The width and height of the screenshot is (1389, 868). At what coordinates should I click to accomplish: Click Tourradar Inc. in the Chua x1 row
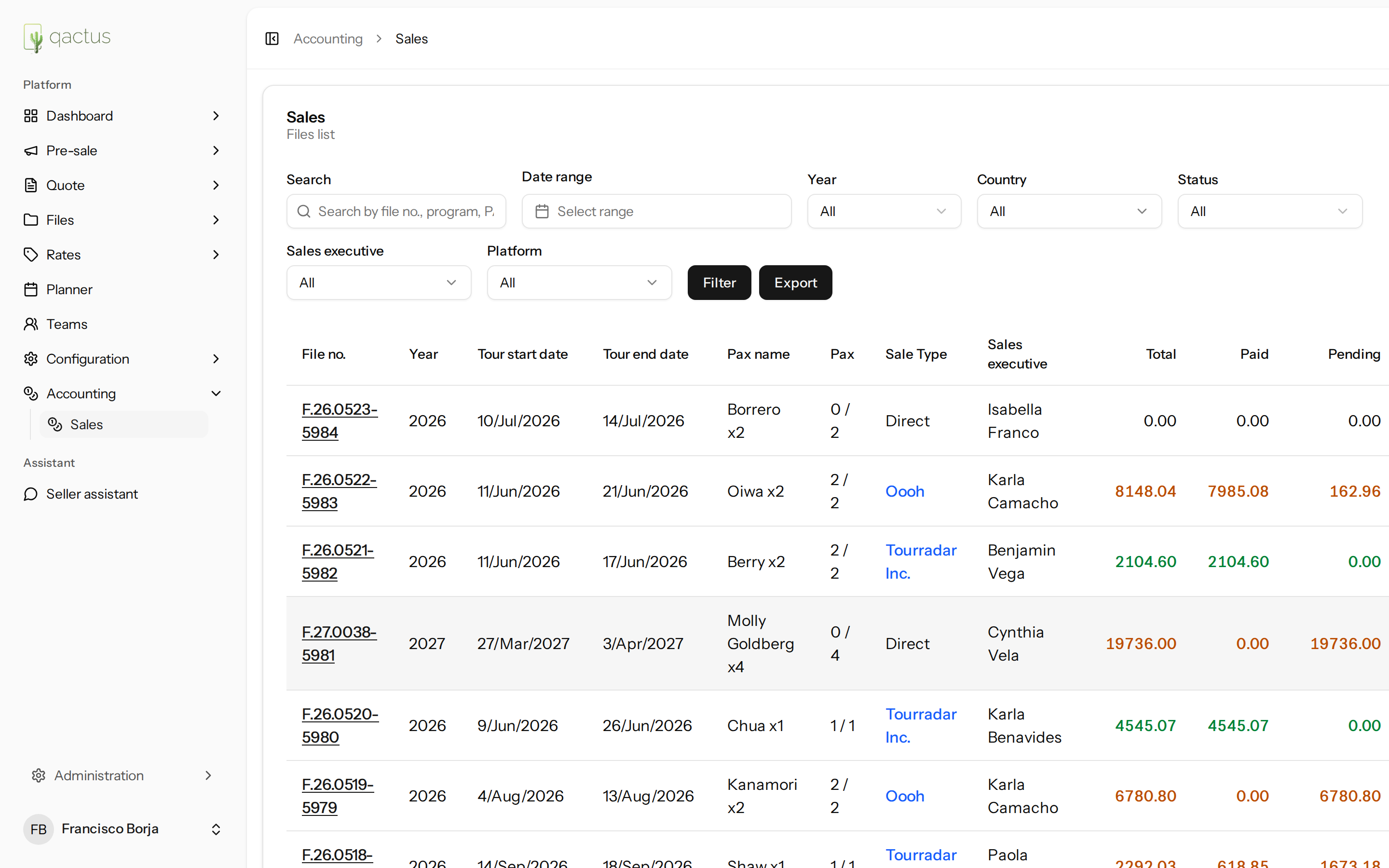tap(921, 726)
